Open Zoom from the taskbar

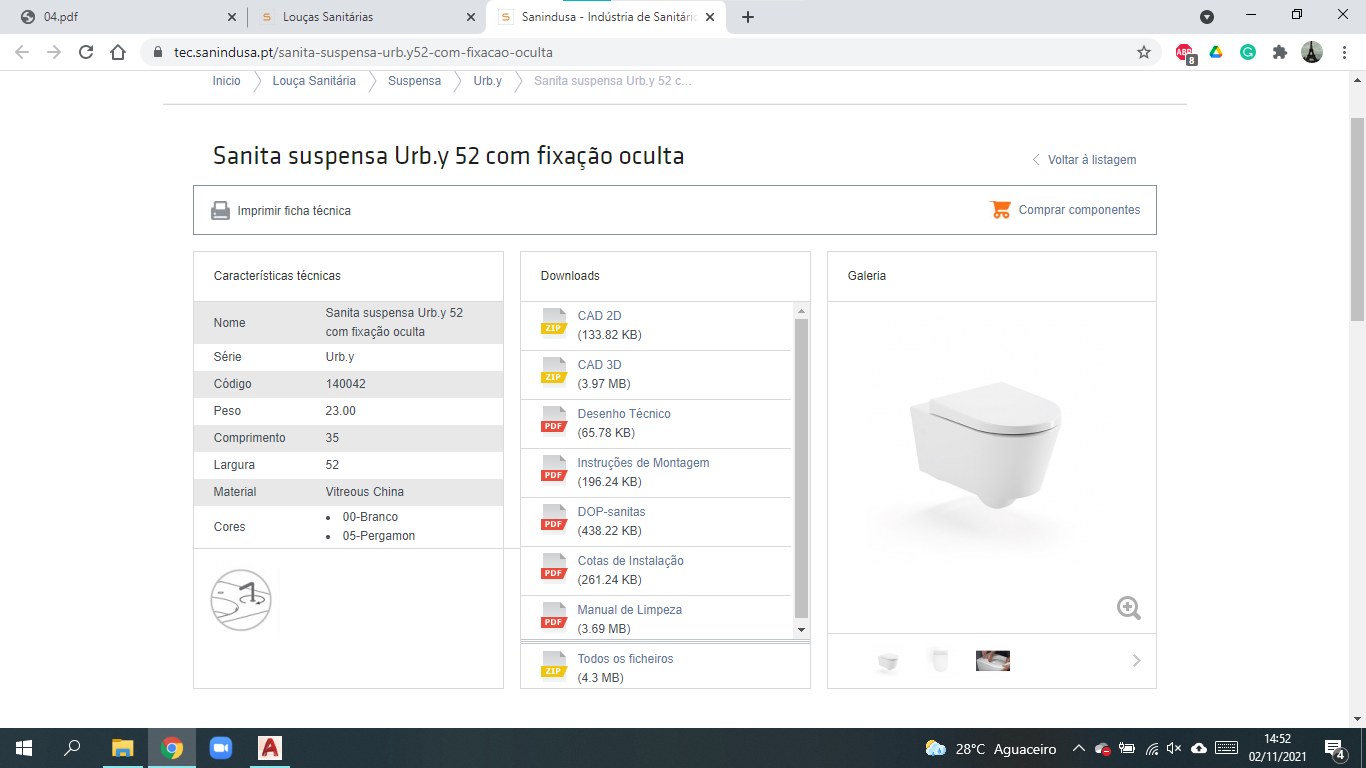(220, 748)
